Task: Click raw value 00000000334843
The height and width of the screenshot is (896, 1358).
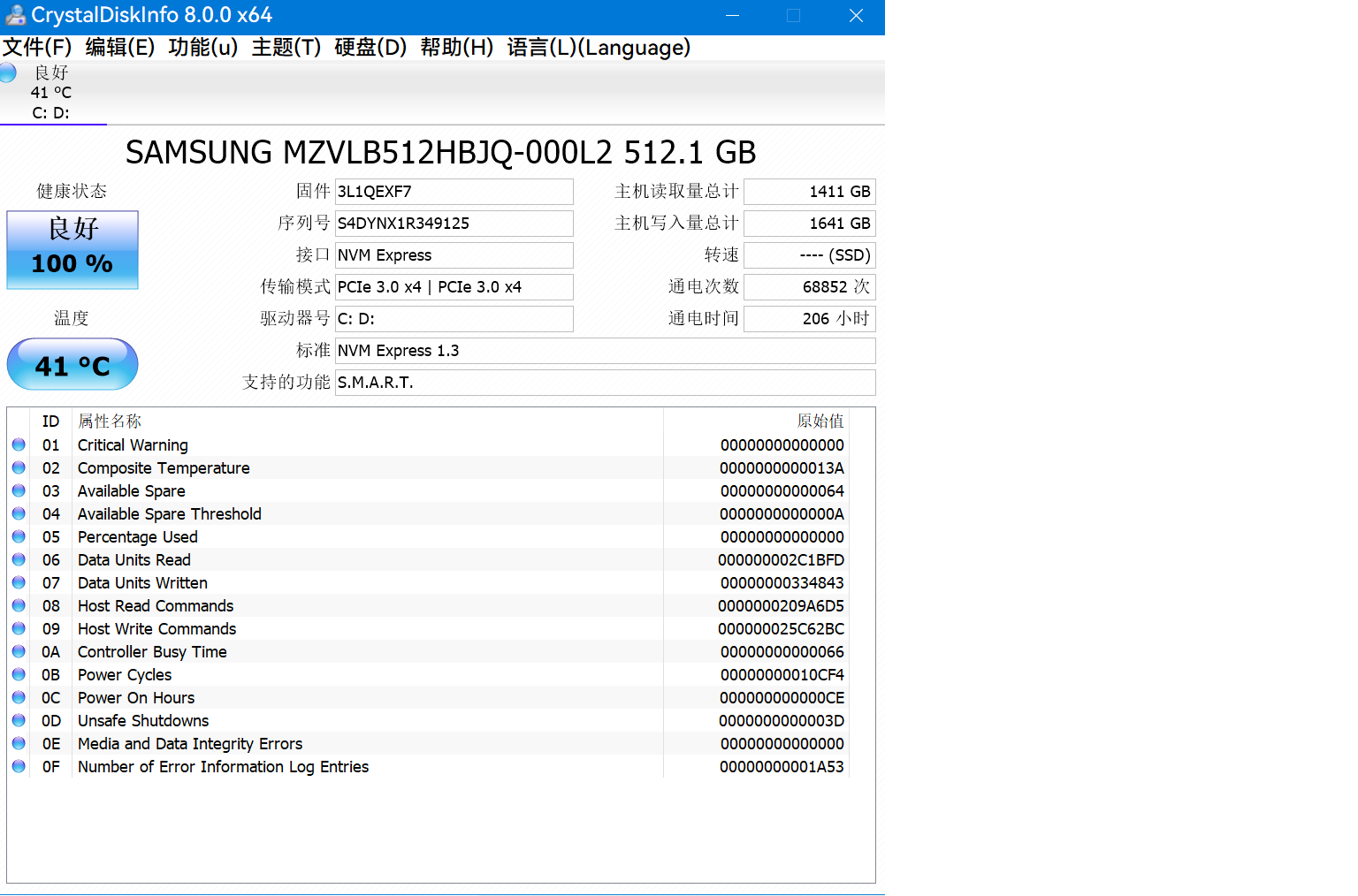Action: (782, 583)
